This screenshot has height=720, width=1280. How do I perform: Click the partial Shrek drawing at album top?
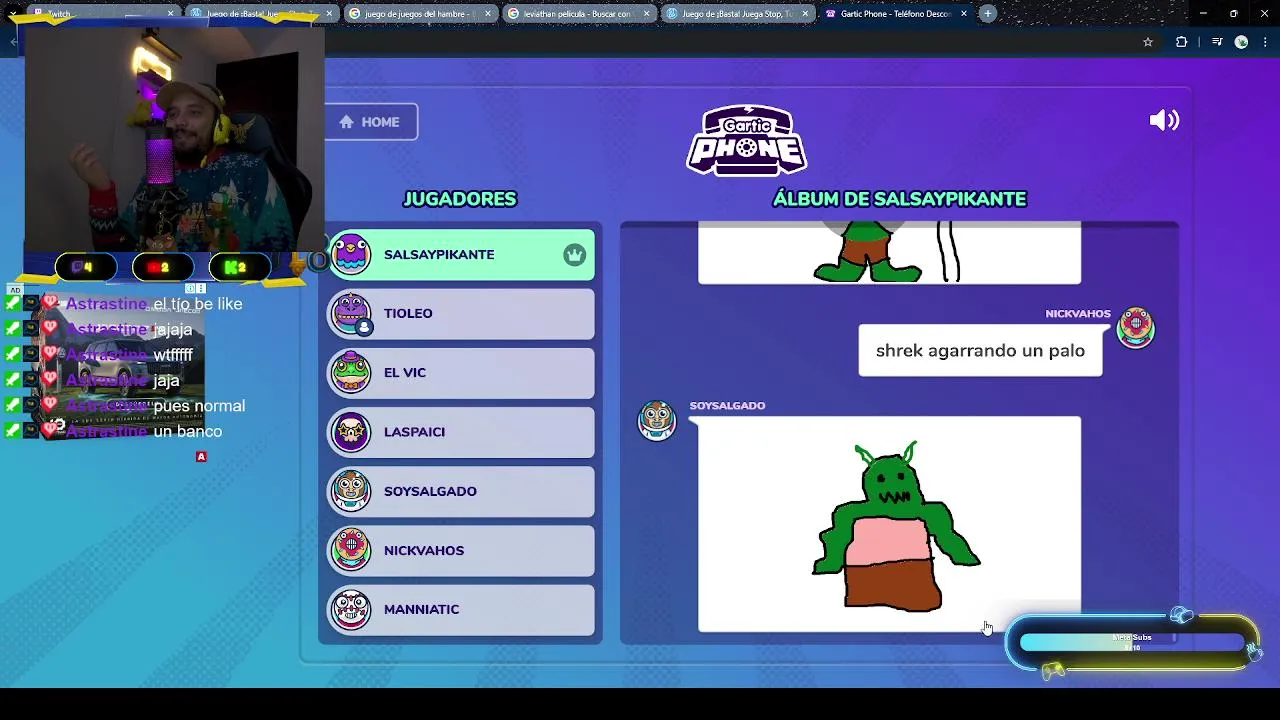click(x=889, y=253)
